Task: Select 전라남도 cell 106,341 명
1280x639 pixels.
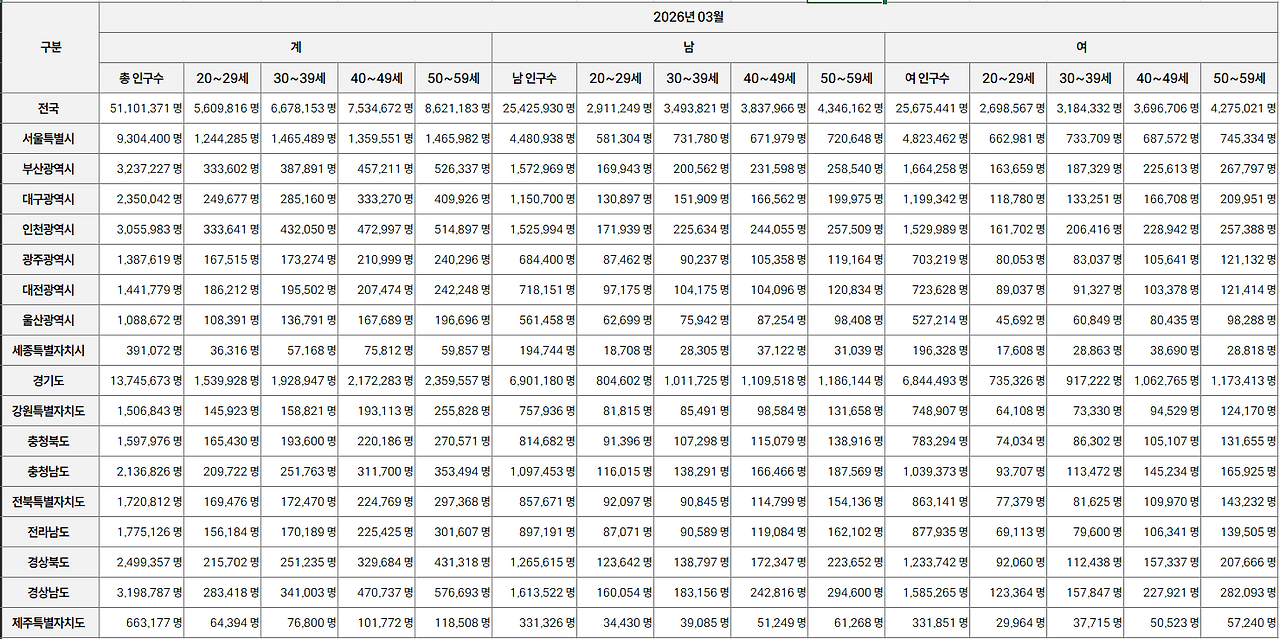Action: 1162,532
